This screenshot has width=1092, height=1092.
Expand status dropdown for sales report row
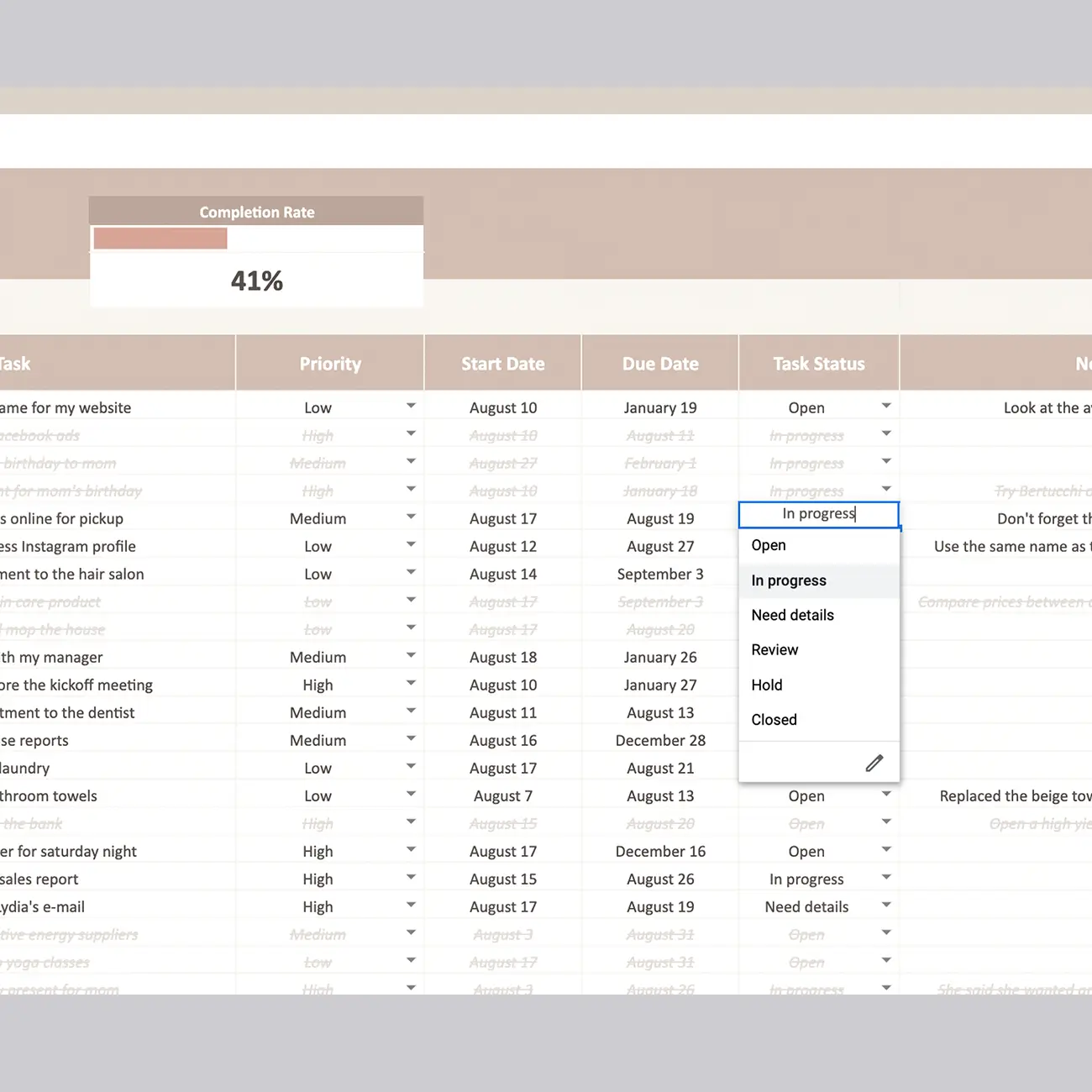point(886,877)
